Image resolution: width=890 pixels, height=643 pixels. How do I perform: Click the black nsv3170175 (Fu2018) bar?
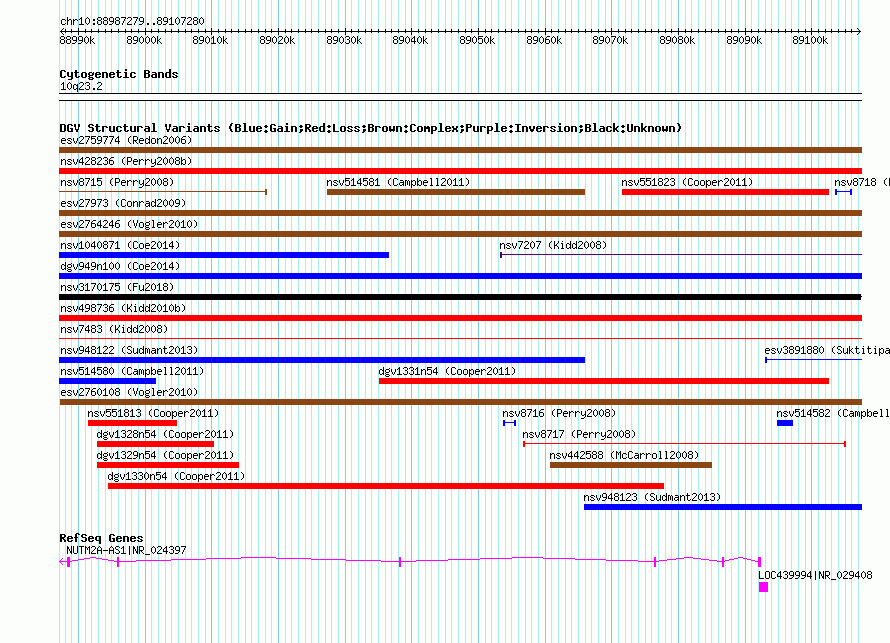coord(460,297)
